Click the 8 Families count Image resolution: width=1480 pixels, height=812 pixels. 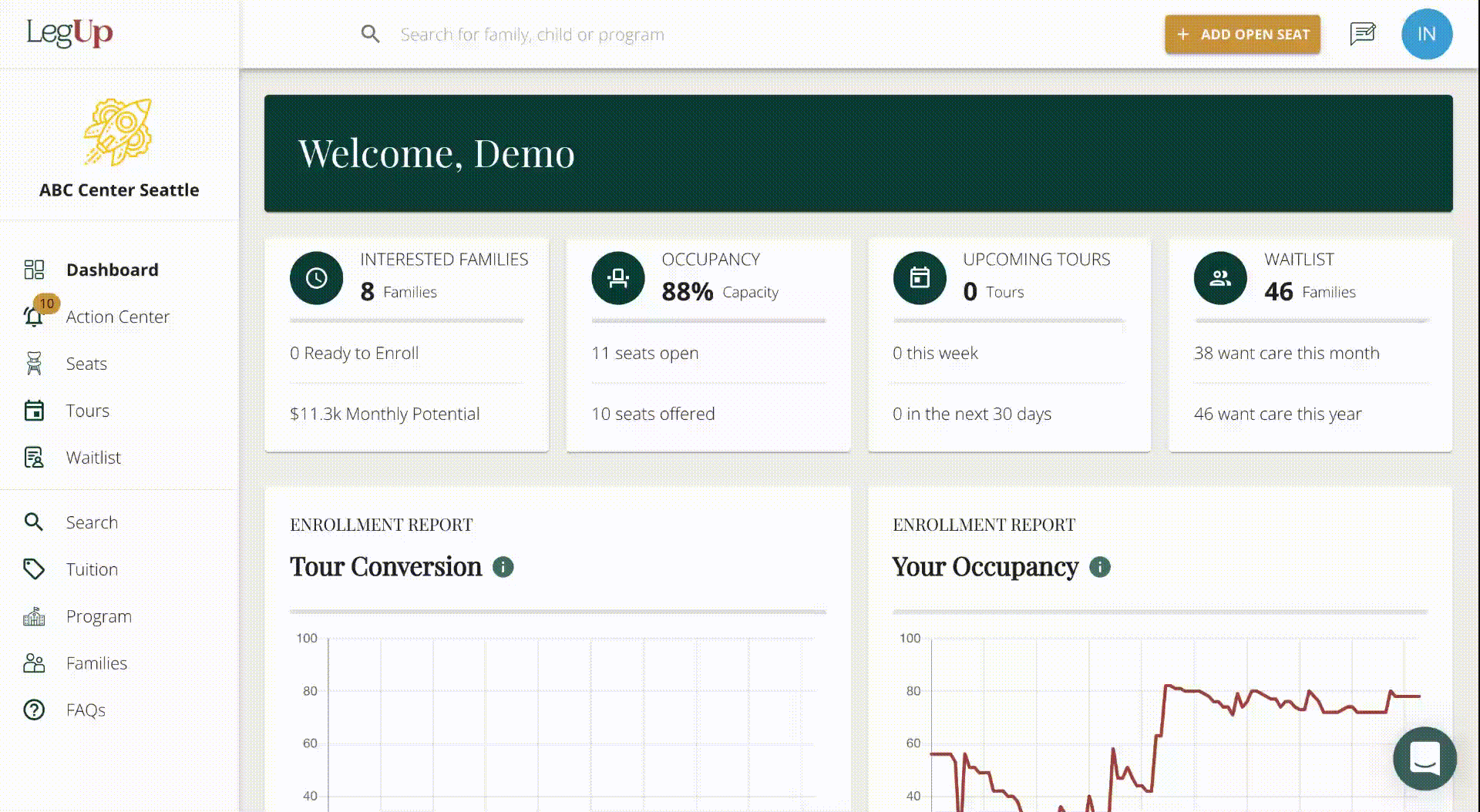[399, 291]
